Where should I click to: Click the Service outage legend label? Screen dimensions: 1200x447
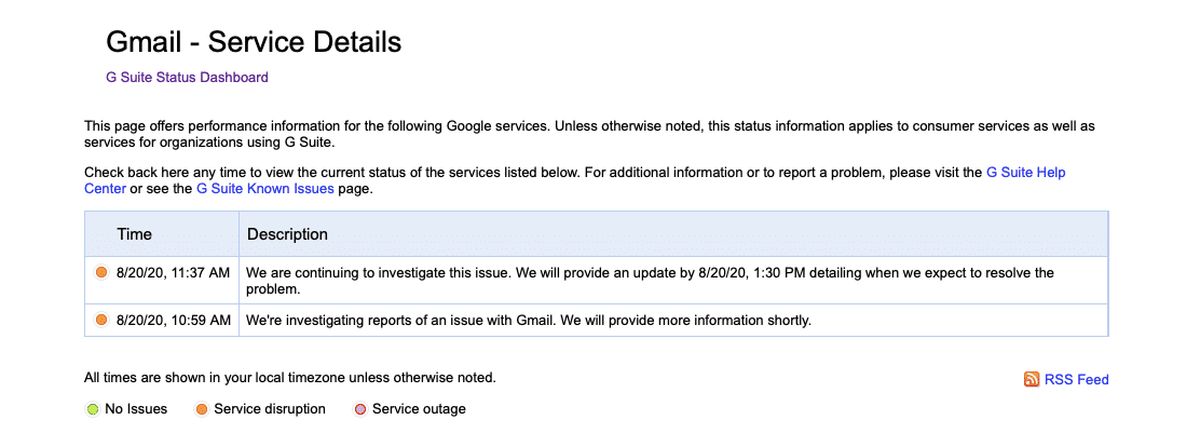click(419, 409)
